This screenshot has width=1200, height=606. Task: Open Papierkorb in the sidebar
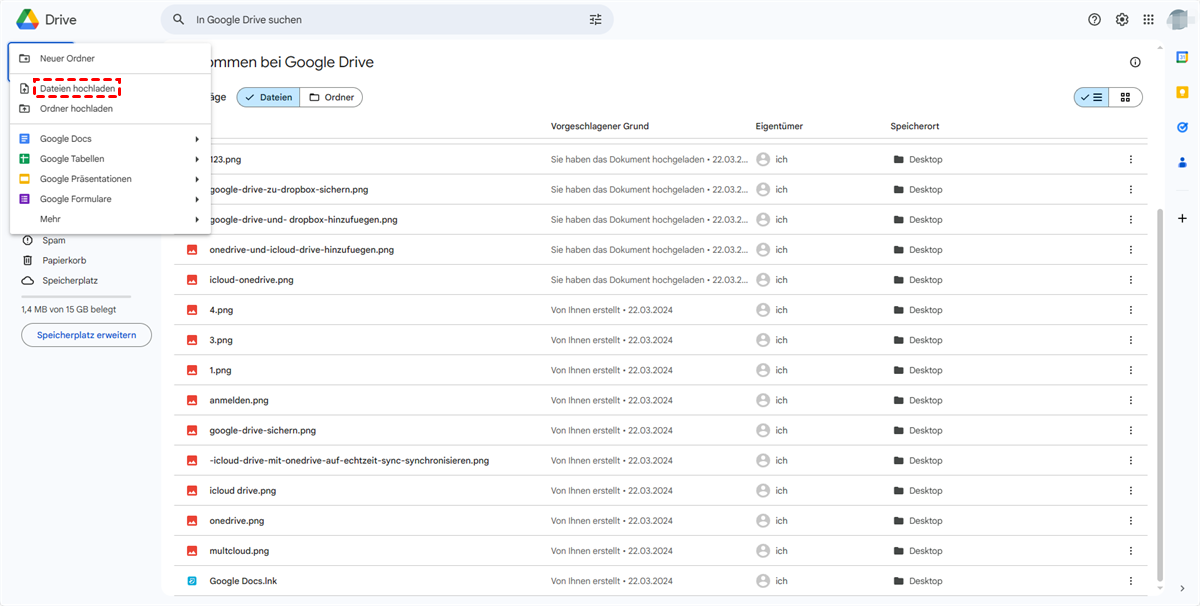(x=62, y=260)
